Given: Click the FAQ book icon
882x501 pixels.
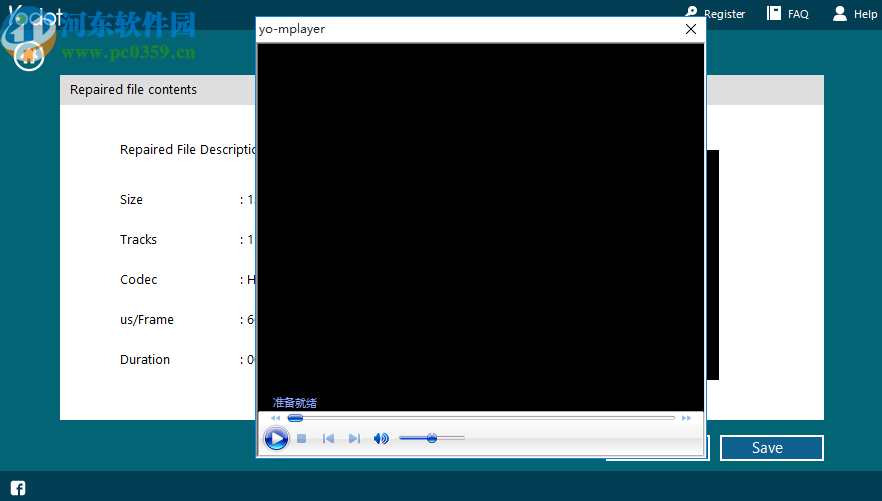Looking at the screenshot, I should 774,13.
